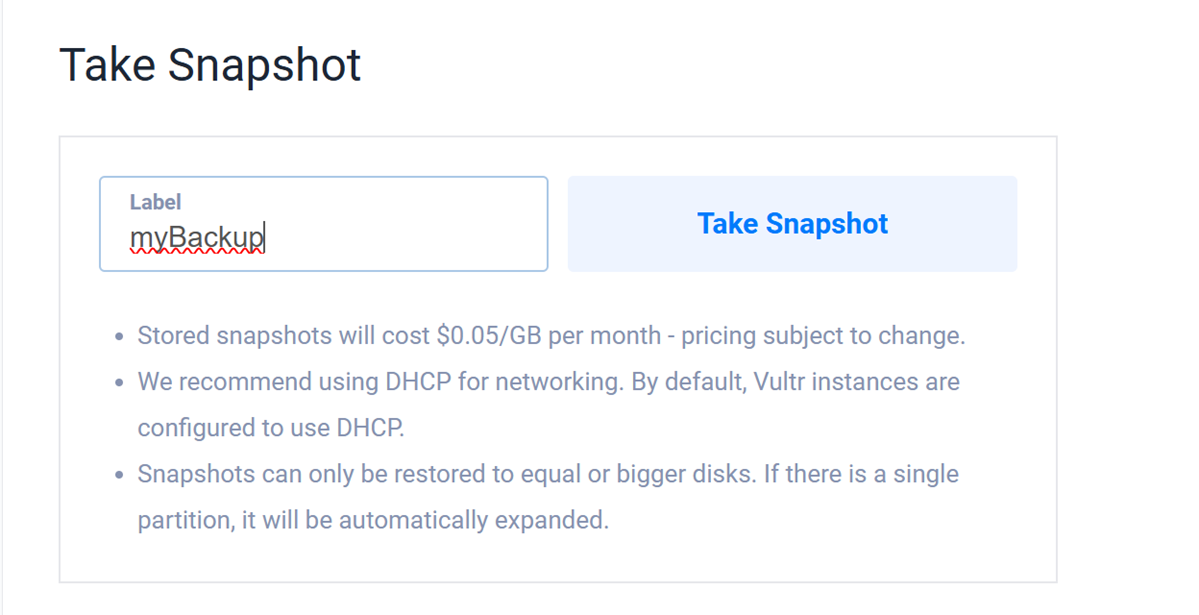This screenshot has height=615, width=1199.
Task: Click the small Label caption above myBackup
Action: (x=155, y=202)
